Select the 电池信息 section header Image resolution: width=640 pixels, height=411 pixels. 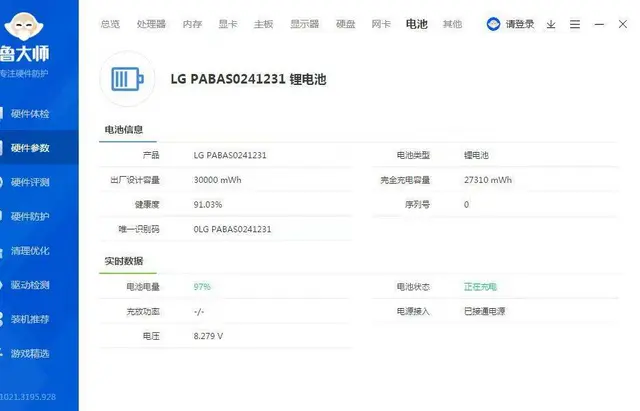point(124,130)
